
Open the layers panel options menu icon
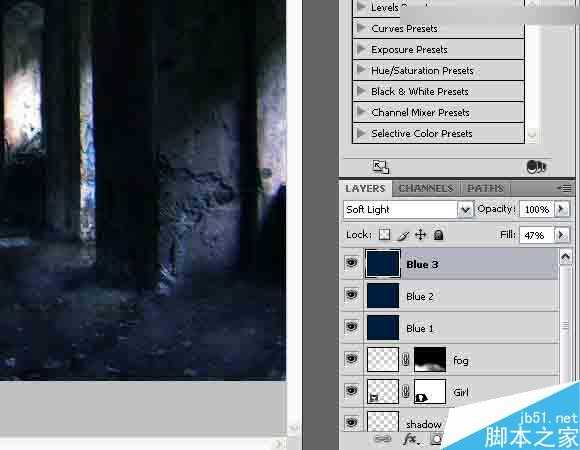565,189
